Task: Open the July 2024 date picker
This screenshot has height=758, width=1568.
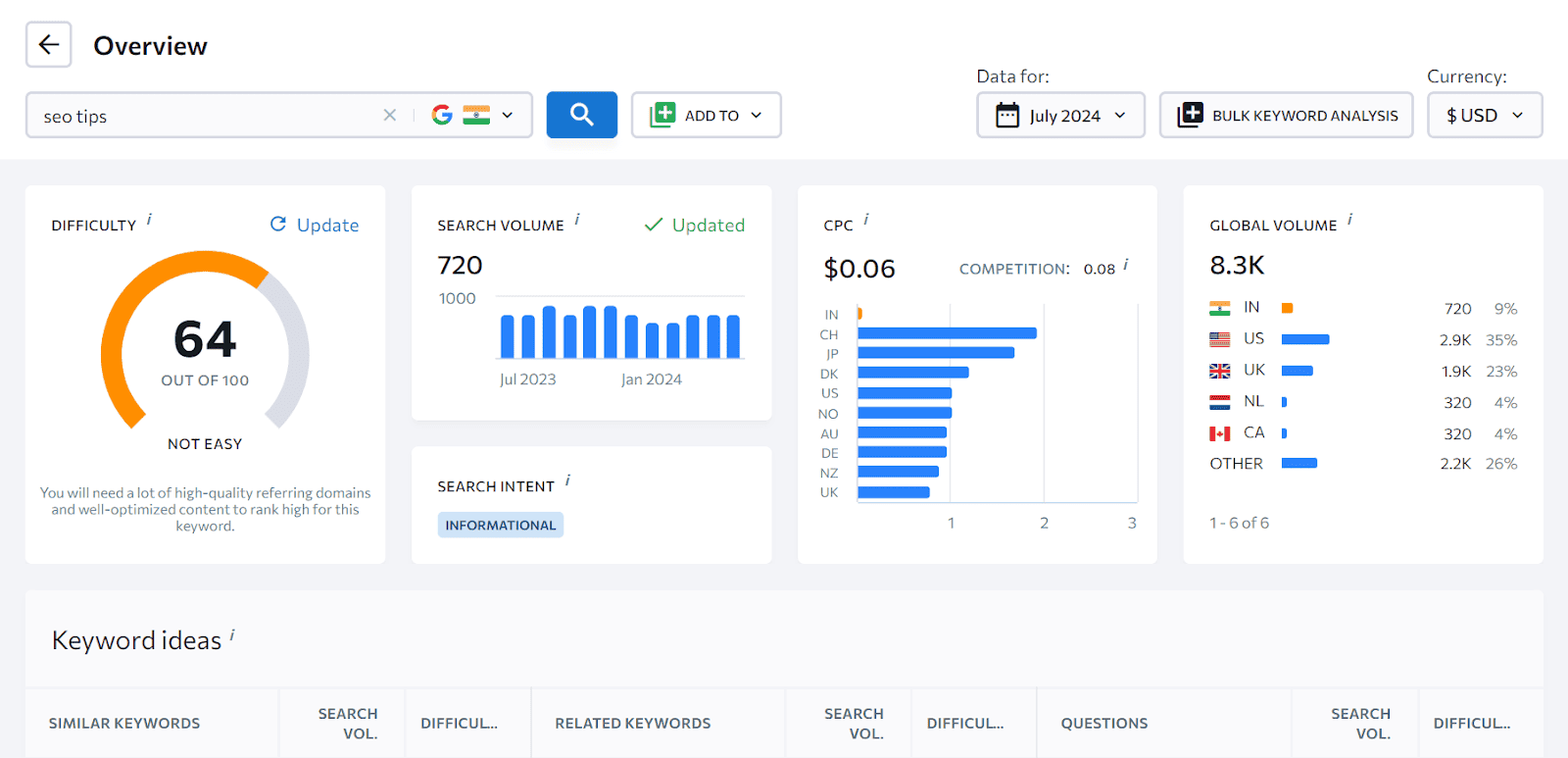Action: click(1060, 116)
